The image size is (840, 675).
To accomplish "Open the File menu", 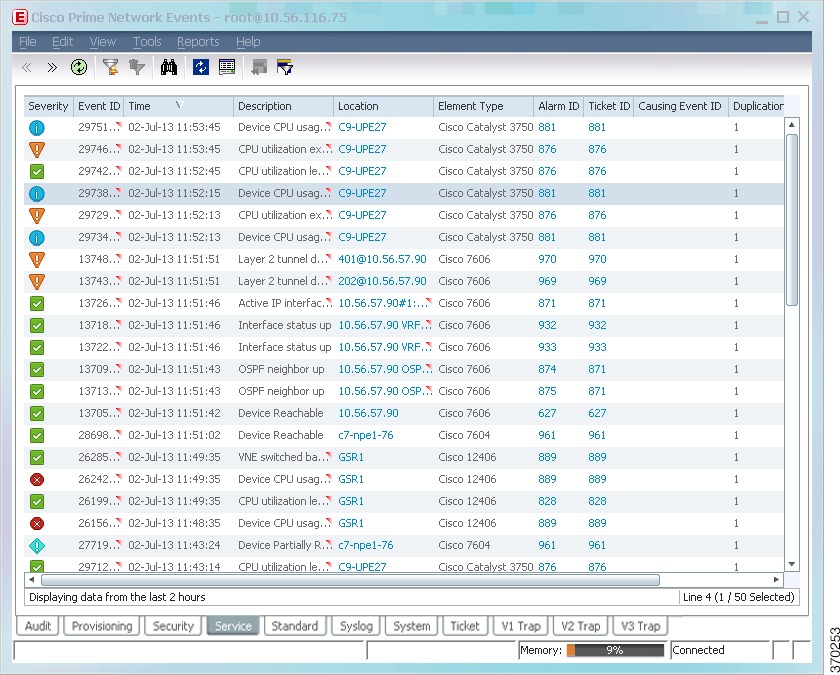I will pos(28,42).
